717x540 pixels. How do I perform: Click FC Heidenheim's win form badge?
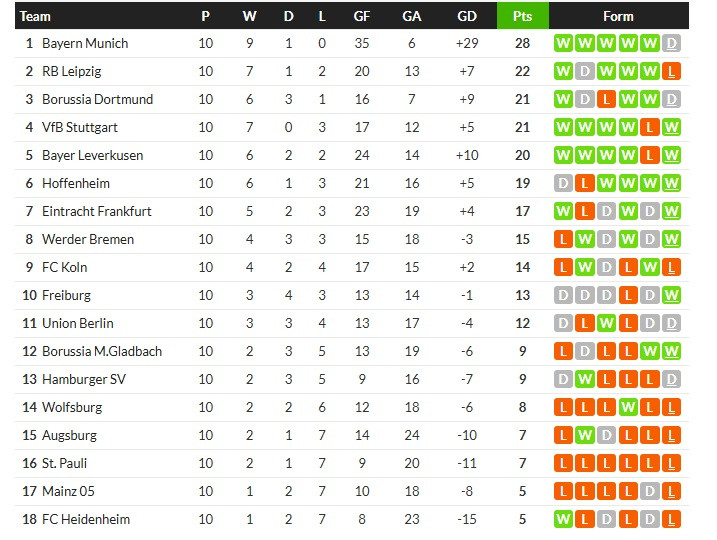point(562,519)
